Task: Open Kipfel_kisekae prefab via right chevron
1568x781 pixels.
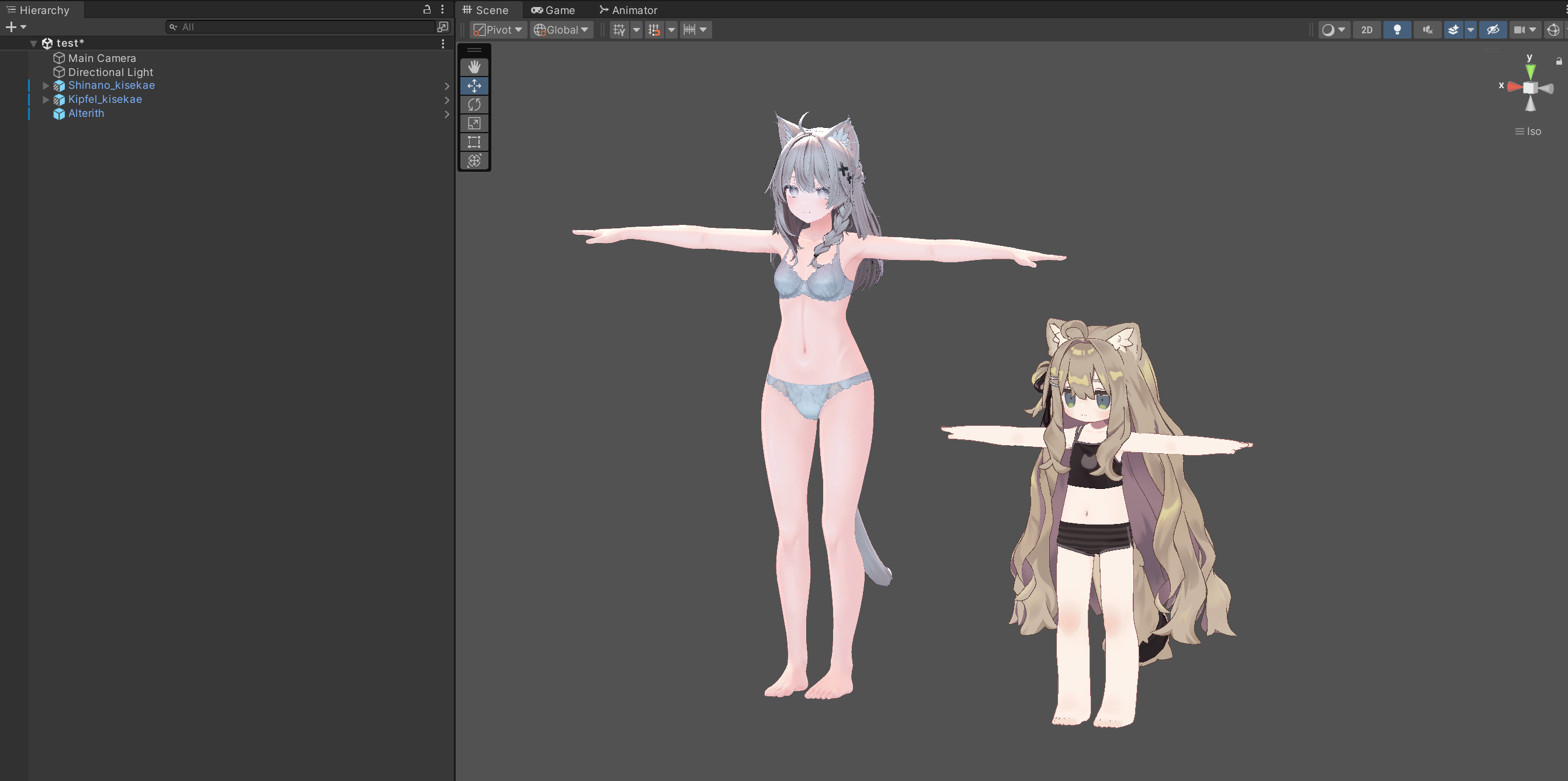Action: tap(447, 100)
